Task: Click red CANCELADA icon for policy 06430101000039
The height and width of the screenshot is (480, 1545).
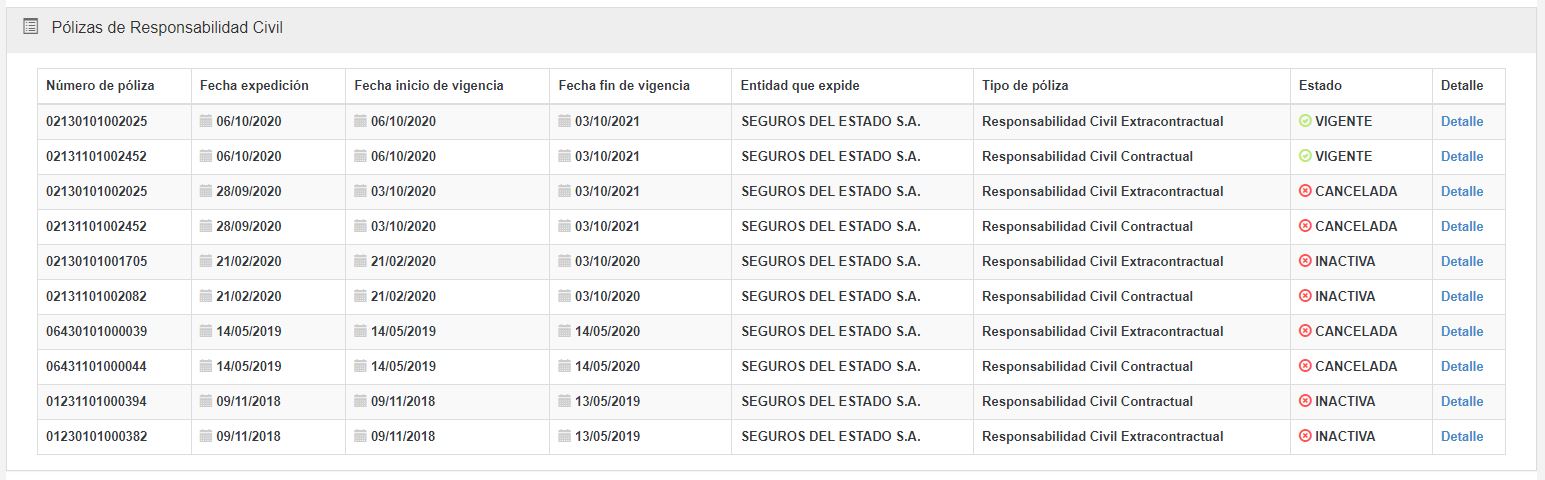Action: click(1305, 331)
